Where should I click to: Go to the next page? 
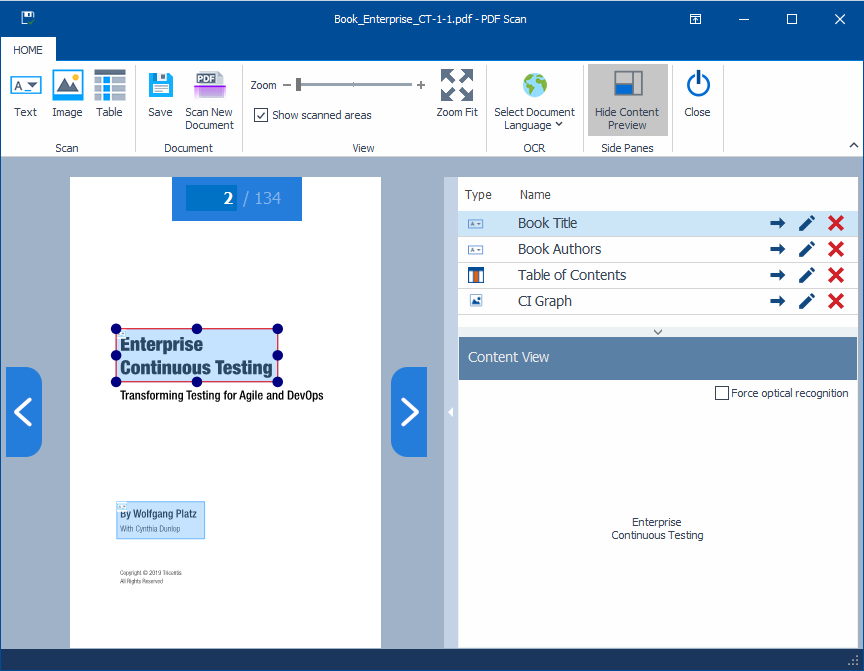point(408,411)
